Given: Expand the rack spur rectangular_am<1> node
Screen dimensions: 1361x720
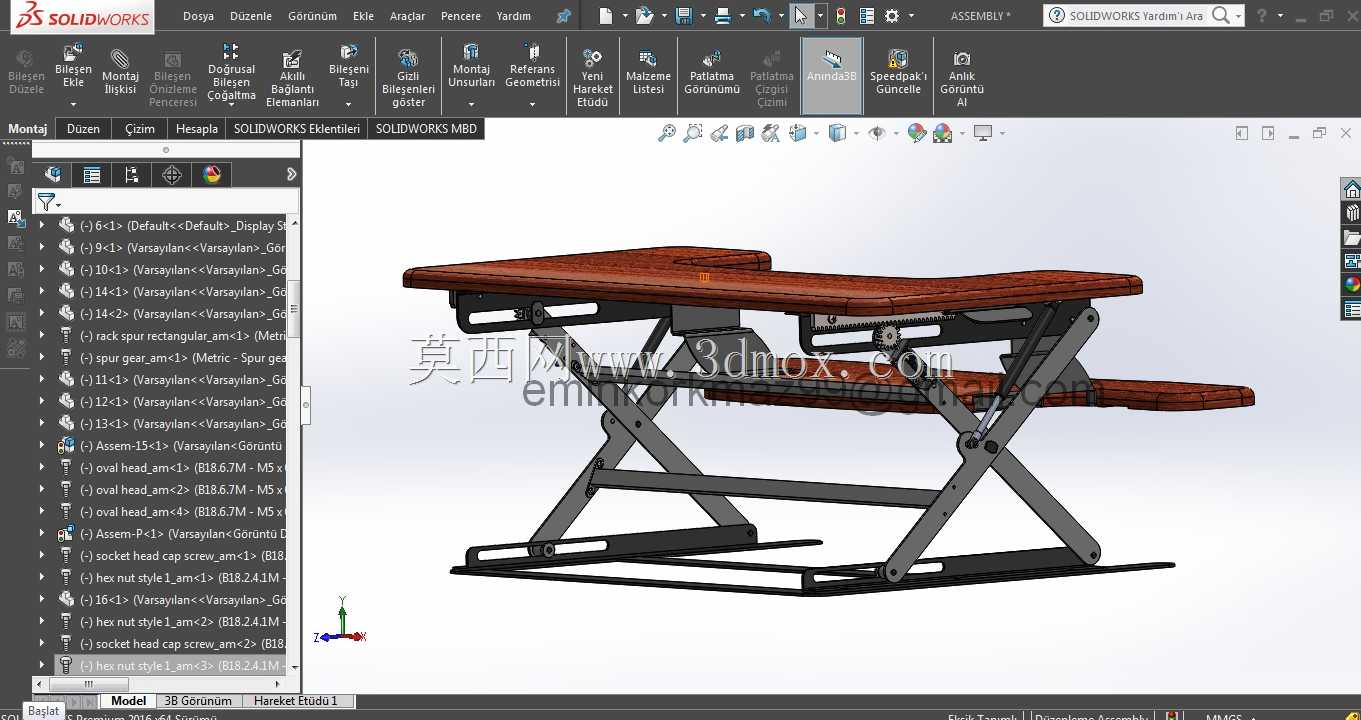Looking at the screenshot, I should (42, 336).
